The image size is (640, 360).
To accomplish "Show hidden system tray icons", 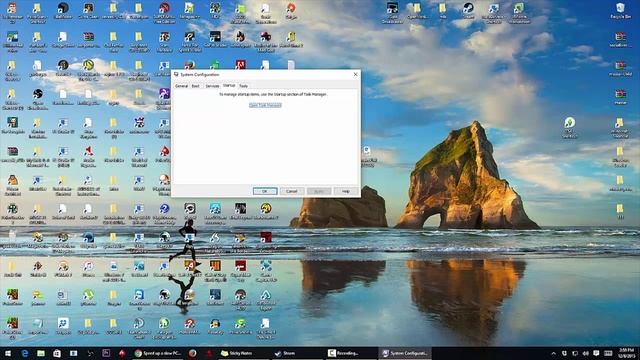I will pyautogui.click(x=553, y=353).
